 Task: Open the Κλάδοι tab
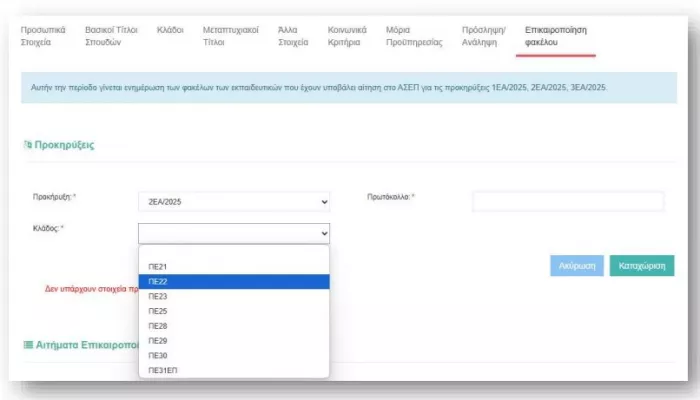pos(170,30)
